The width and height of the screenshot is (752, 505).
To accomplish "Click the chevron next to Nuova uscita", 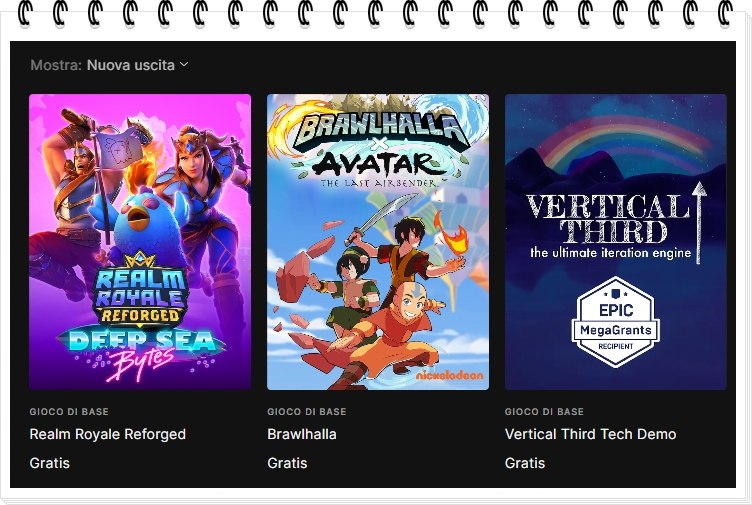I will (x=184, y=65).
